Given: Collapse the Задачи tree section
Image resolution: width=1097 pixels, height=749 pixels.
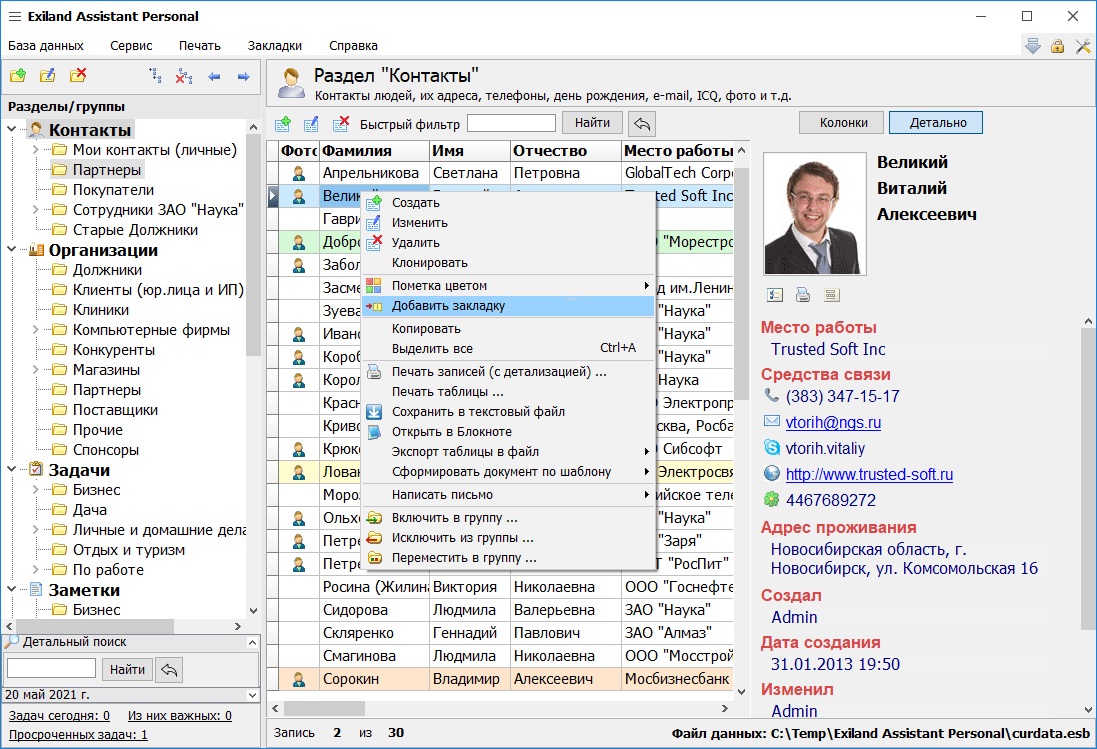Looking at the screenshot, I should (13, 470).
